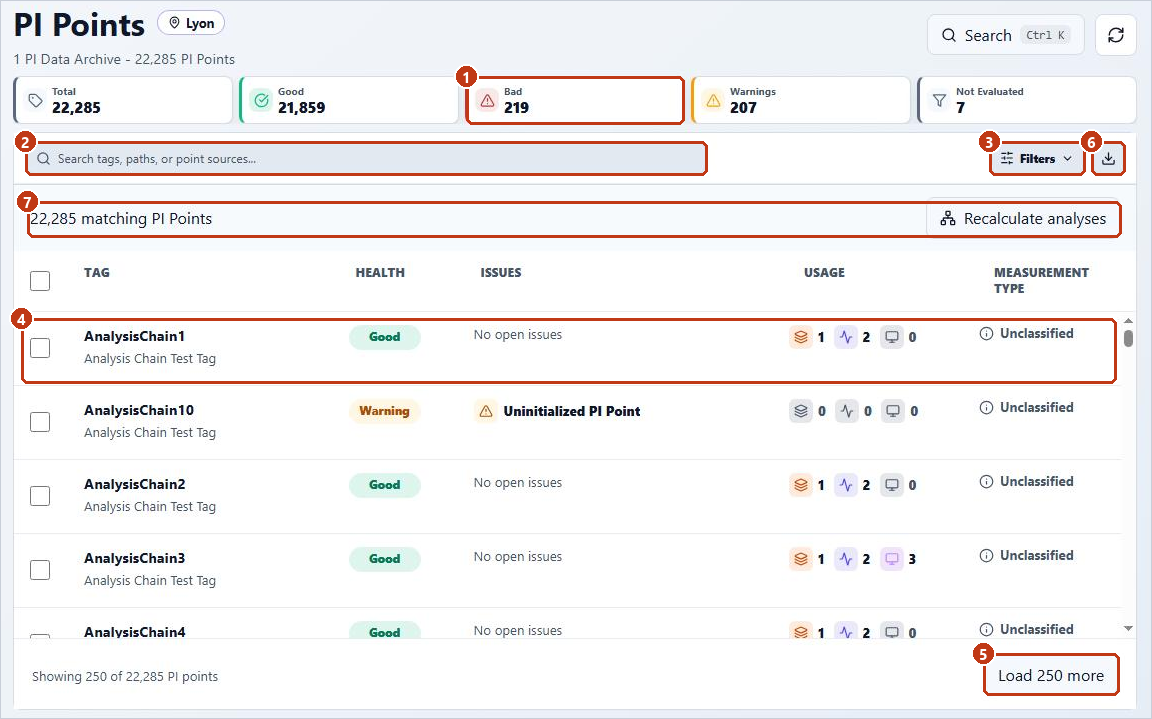The width and height of the screenshot is (1152, 719).
Task: Filter by the Good 21,859 card
Action: click(349, 100)
